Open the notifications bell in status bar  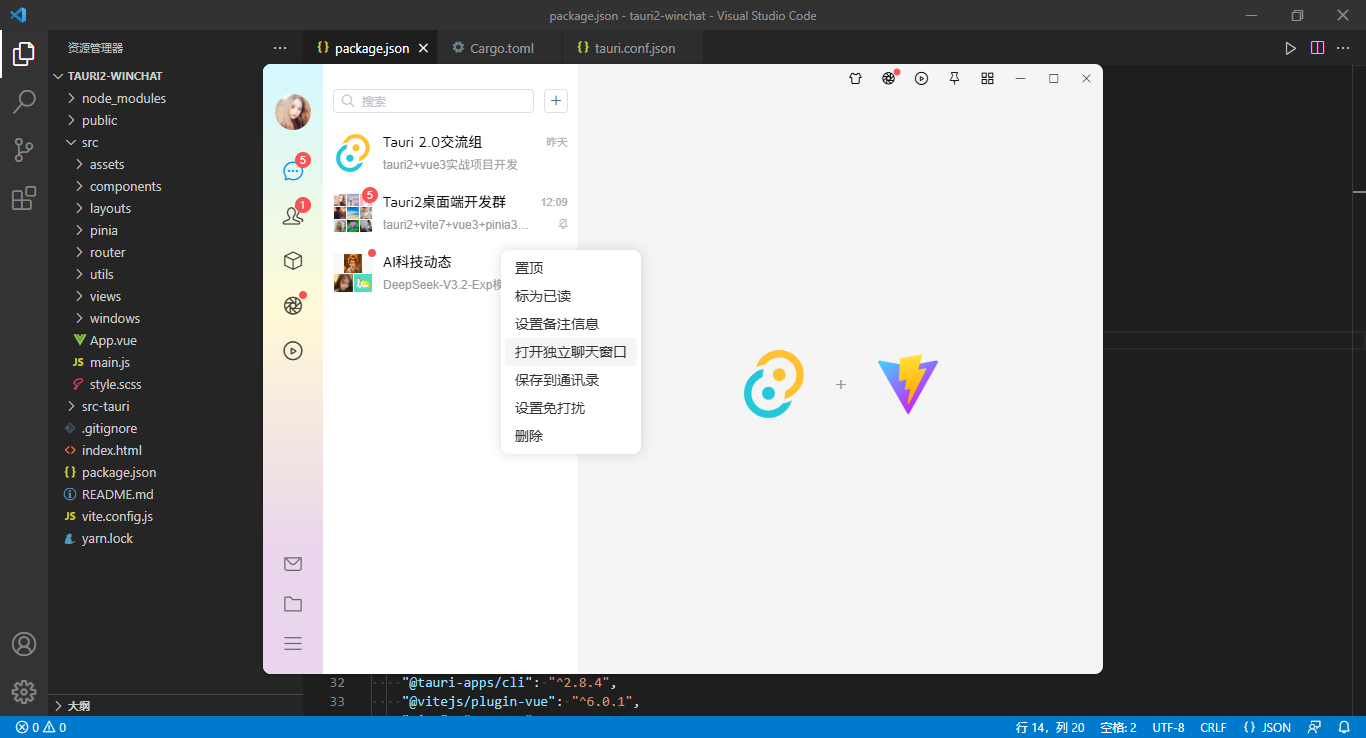[x=1344, y=727]
